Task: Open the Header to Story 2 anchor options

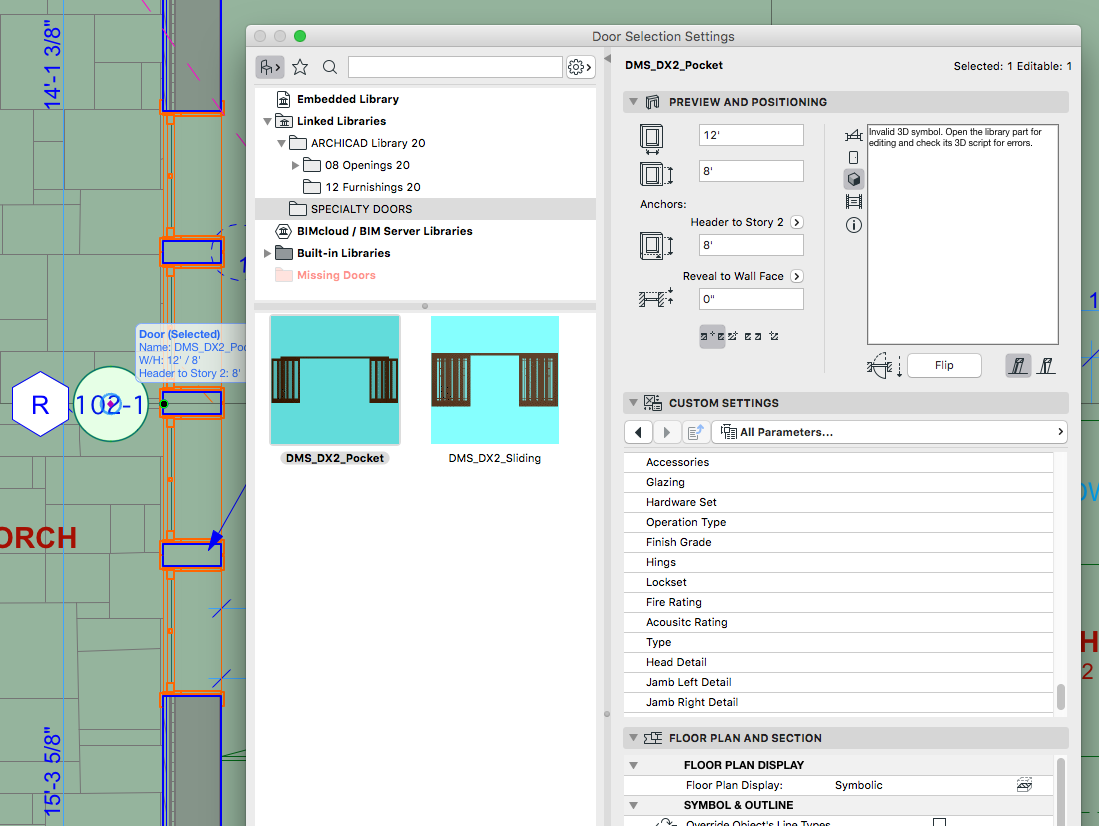Action: [x=797, y=222]
